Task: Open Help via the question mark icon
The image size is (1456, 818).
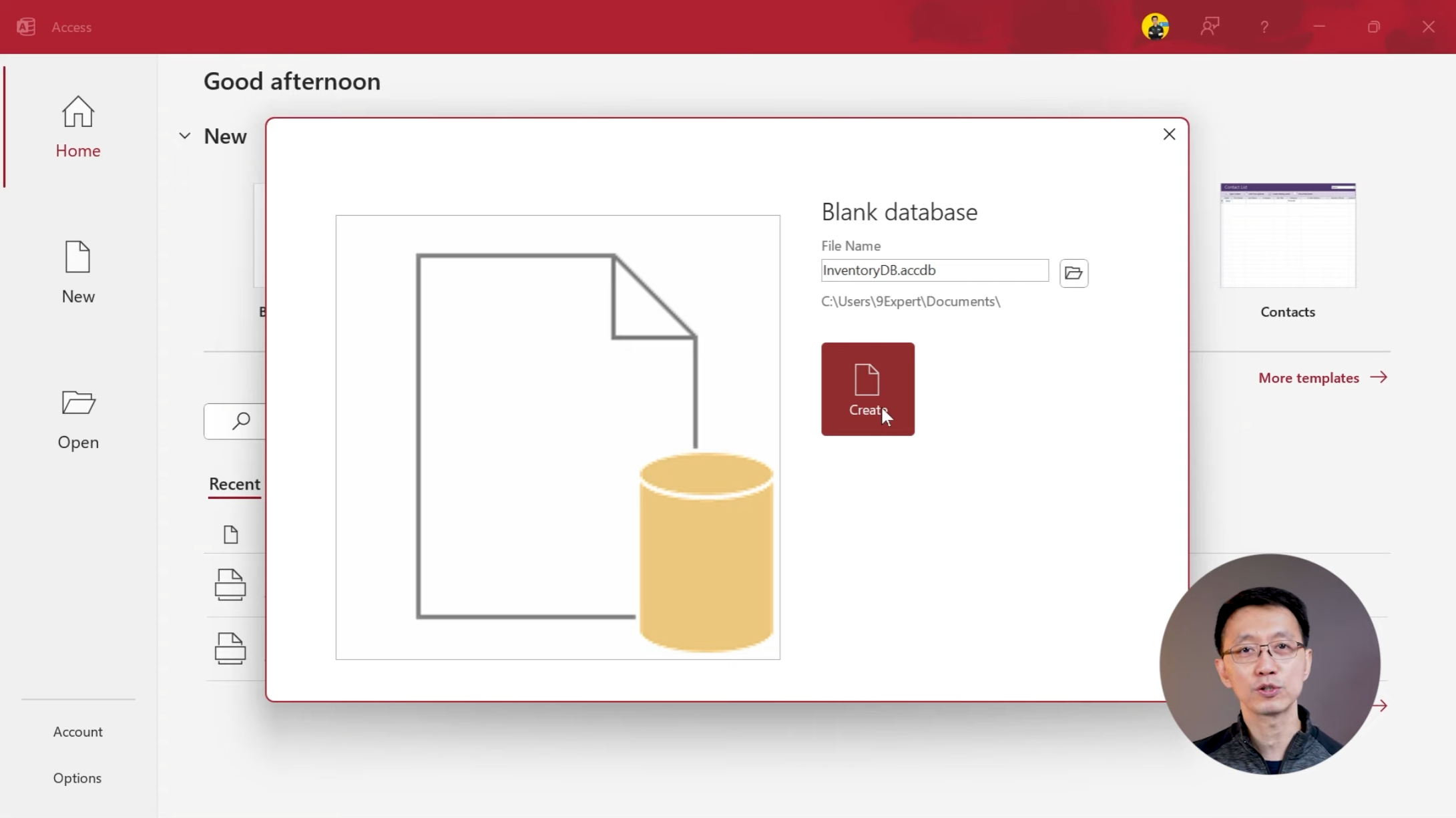Action: 1263,26
